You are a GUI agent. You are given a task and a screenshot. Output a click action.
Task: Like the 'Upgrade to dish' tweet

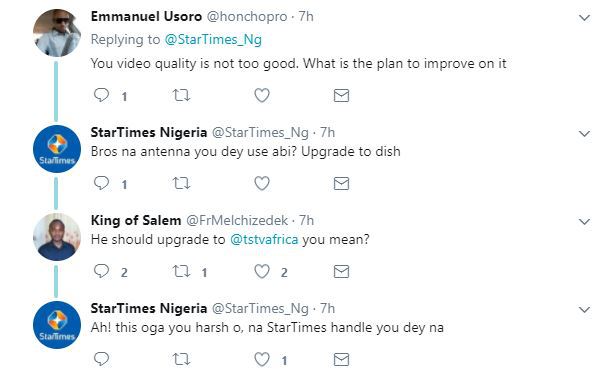(262, 183)
